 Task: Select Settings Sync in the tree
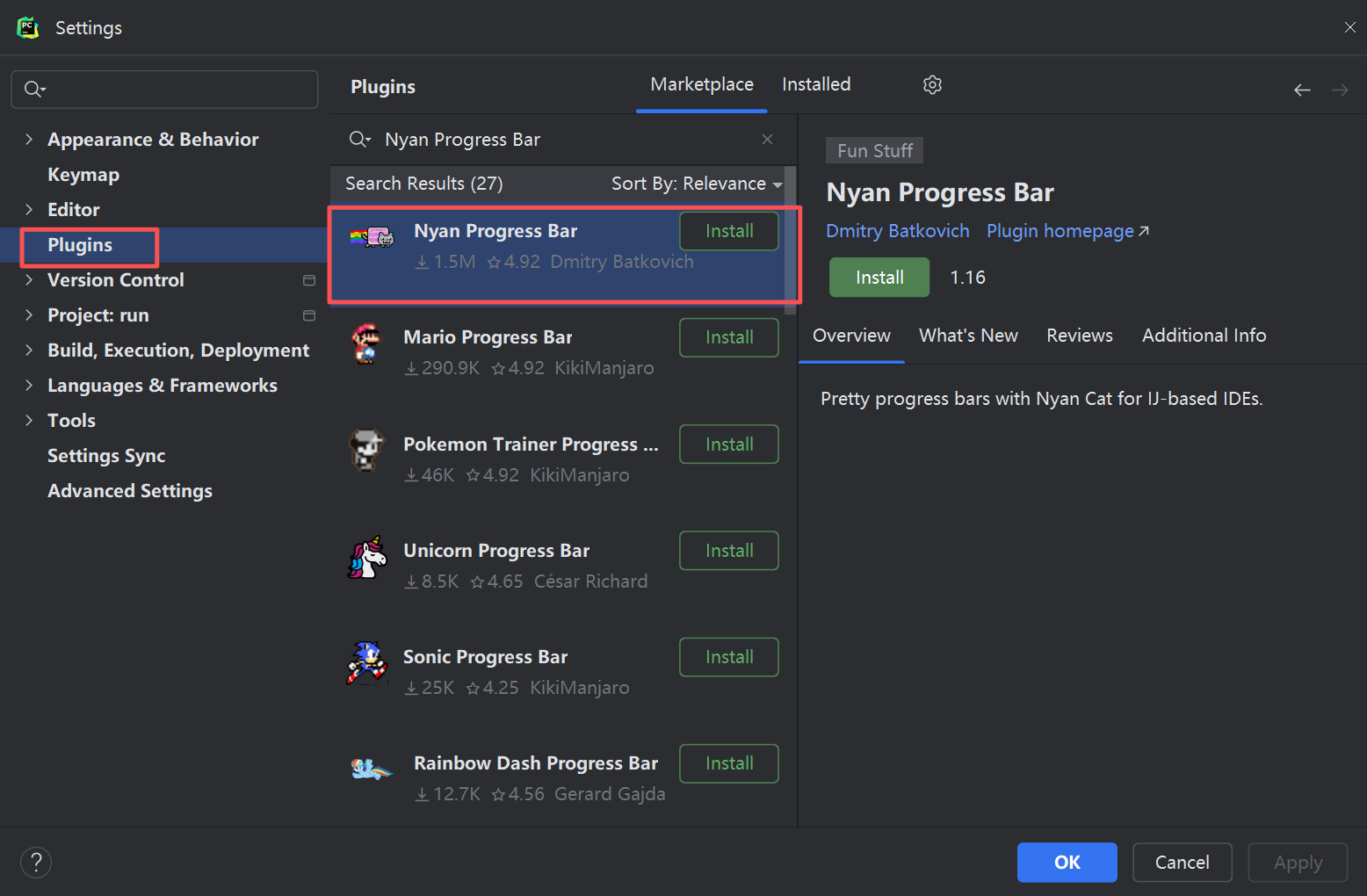(106, 456)
